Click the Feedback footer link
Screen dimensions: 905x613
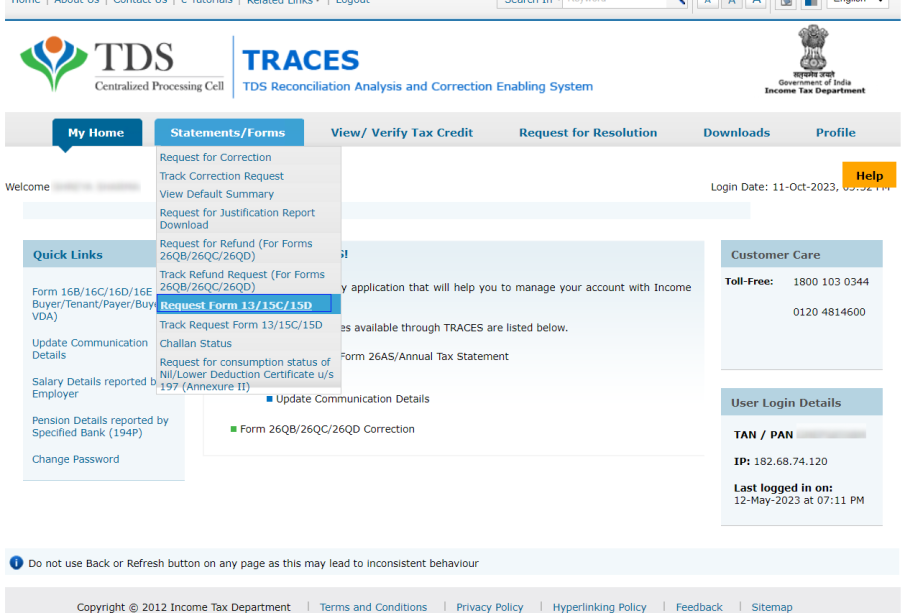699,607
